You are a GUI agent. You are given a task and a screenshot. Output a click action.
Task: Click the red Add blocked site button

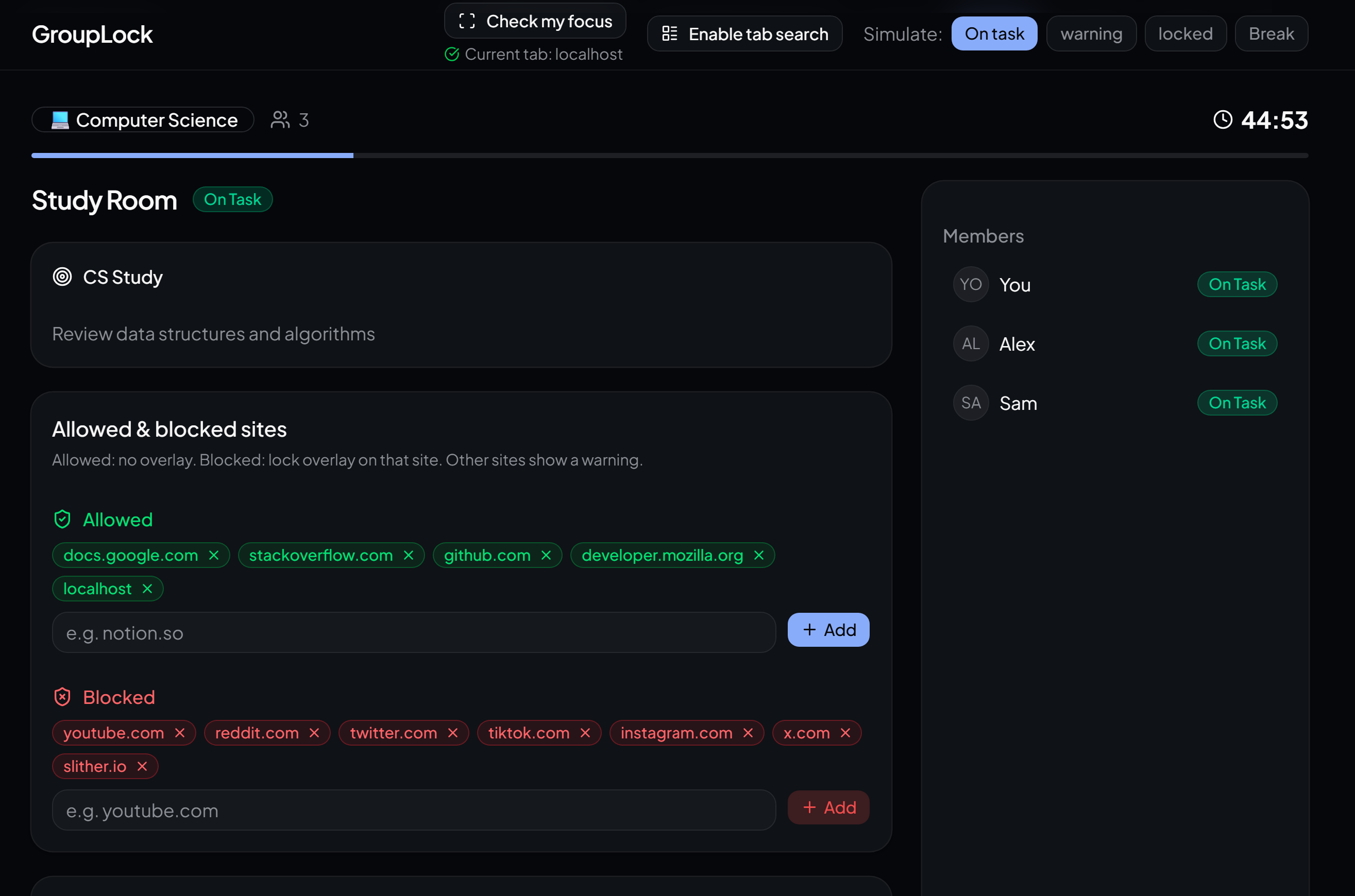click(x=828, y=807)
